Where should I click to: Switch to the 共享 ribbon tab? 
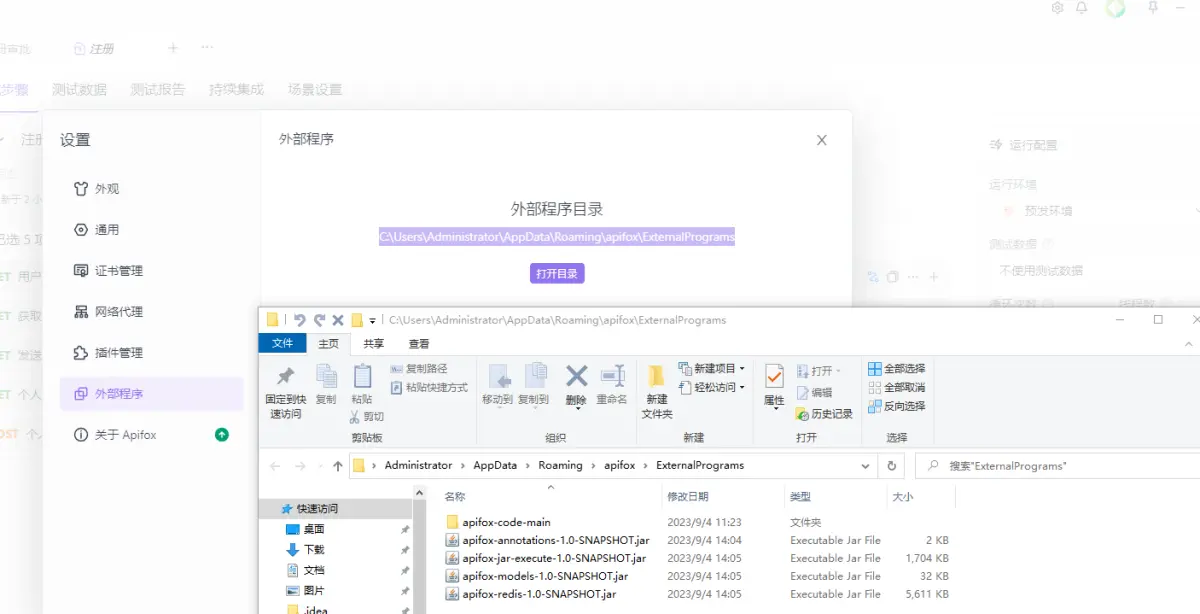click(x=374, y=343)
